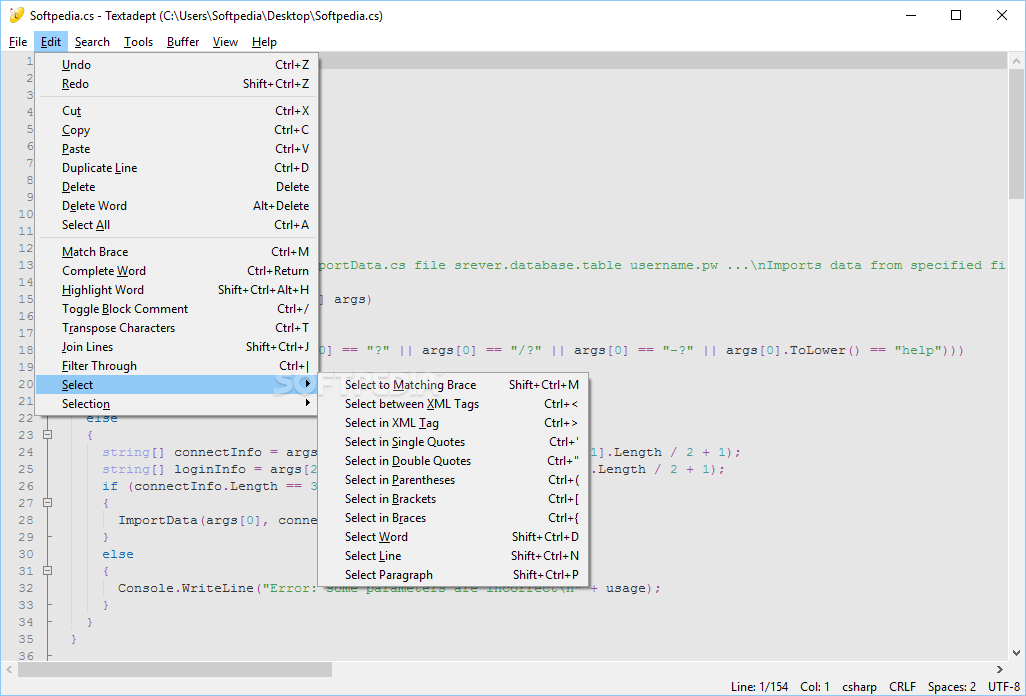Click the vertical scrollbar thumb
This screenshot has width=1026, height=696.
coord(1016,134)
